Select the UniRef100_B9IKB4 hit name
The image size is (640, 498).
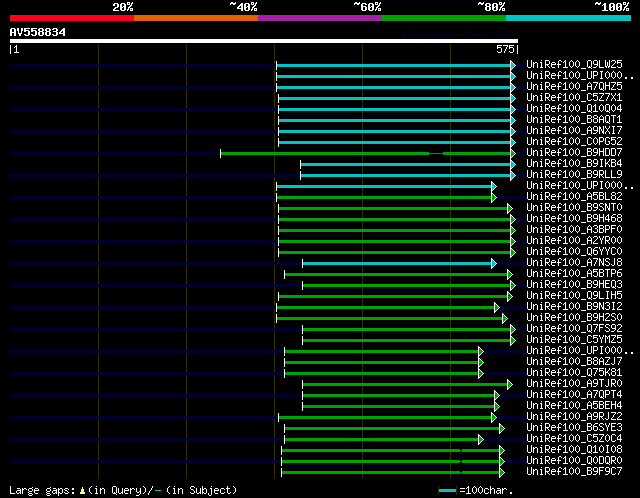574,164
